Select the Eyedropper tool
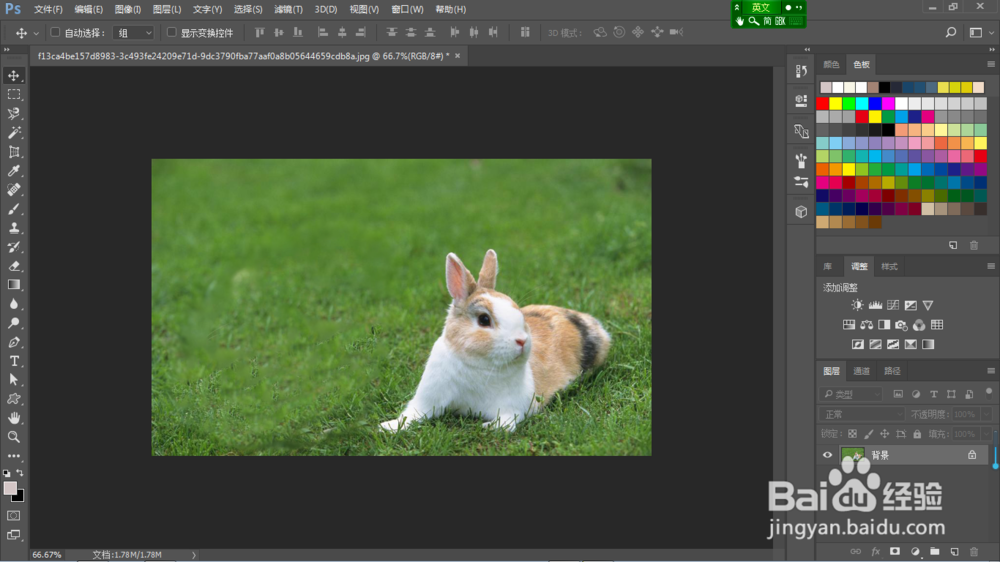The width and height of the screenshot is (1000, 562). (x=14, y=171)
